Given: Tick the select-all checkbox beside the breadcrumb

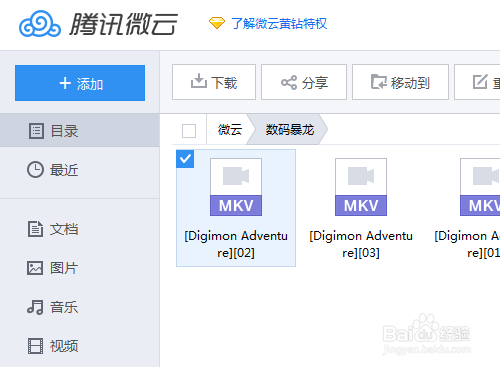Looking at the screenshot, I should click(189, 131).
